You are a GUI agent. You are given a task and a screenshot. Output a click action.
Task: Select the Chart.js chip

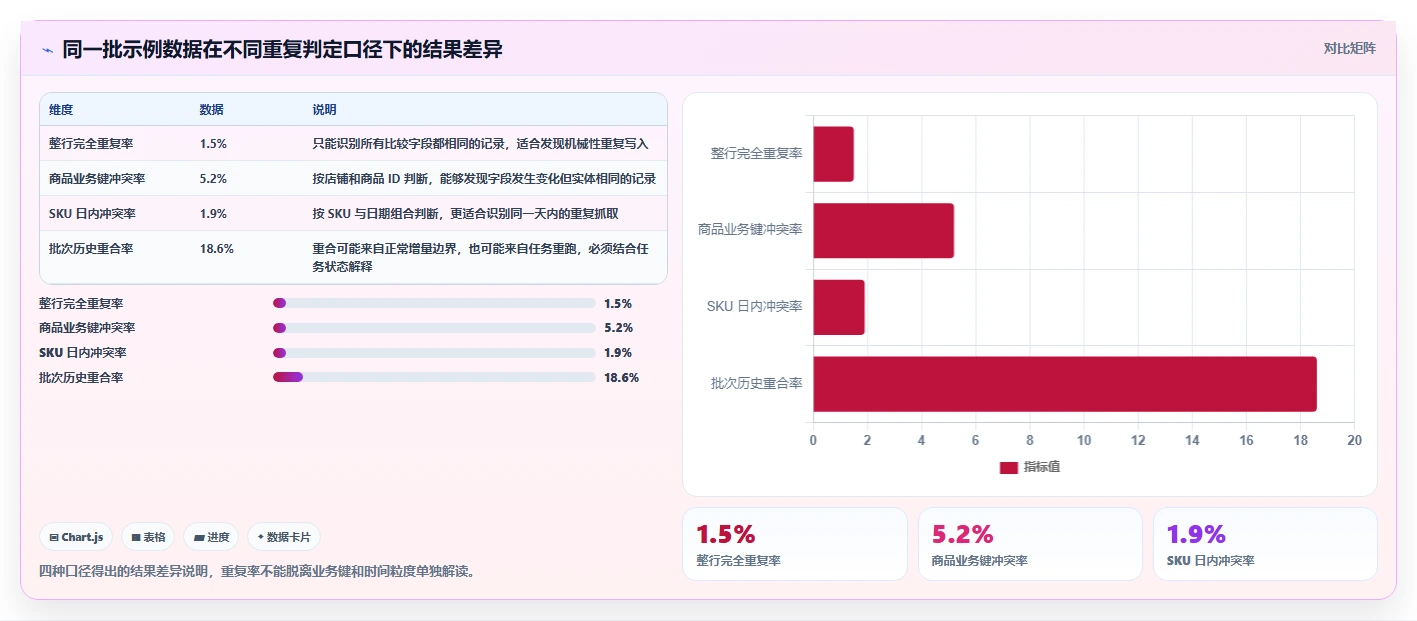coord(77,537)
